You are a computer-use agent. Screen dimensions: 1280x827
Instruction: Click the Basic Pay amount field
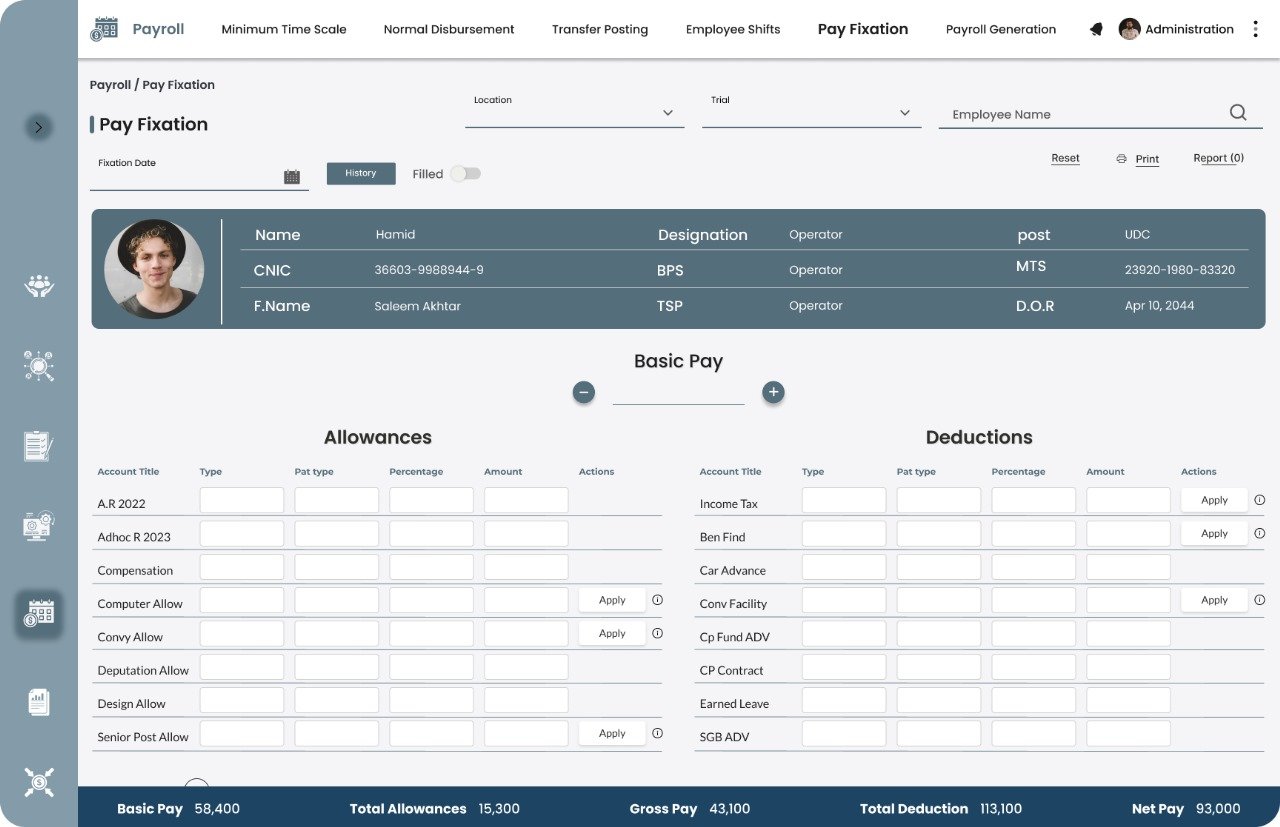(679, 392)
